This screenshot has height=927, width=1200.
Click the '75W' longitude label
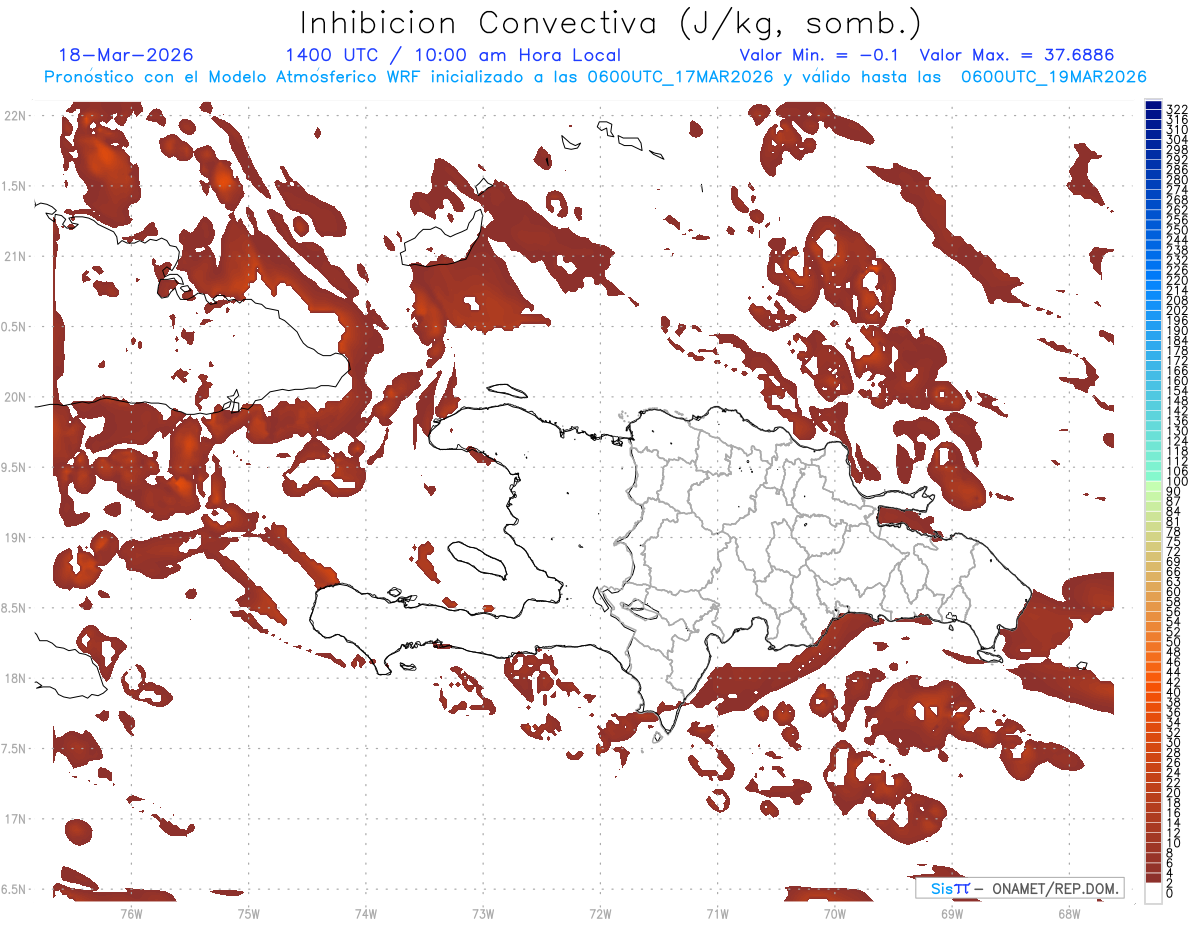[249, 913]
